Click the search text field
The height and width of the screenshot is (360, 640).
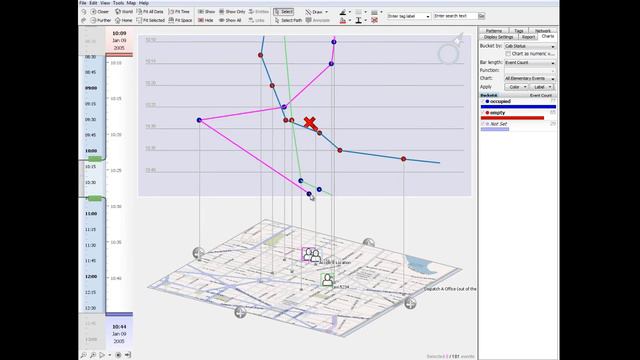(455, 16)
